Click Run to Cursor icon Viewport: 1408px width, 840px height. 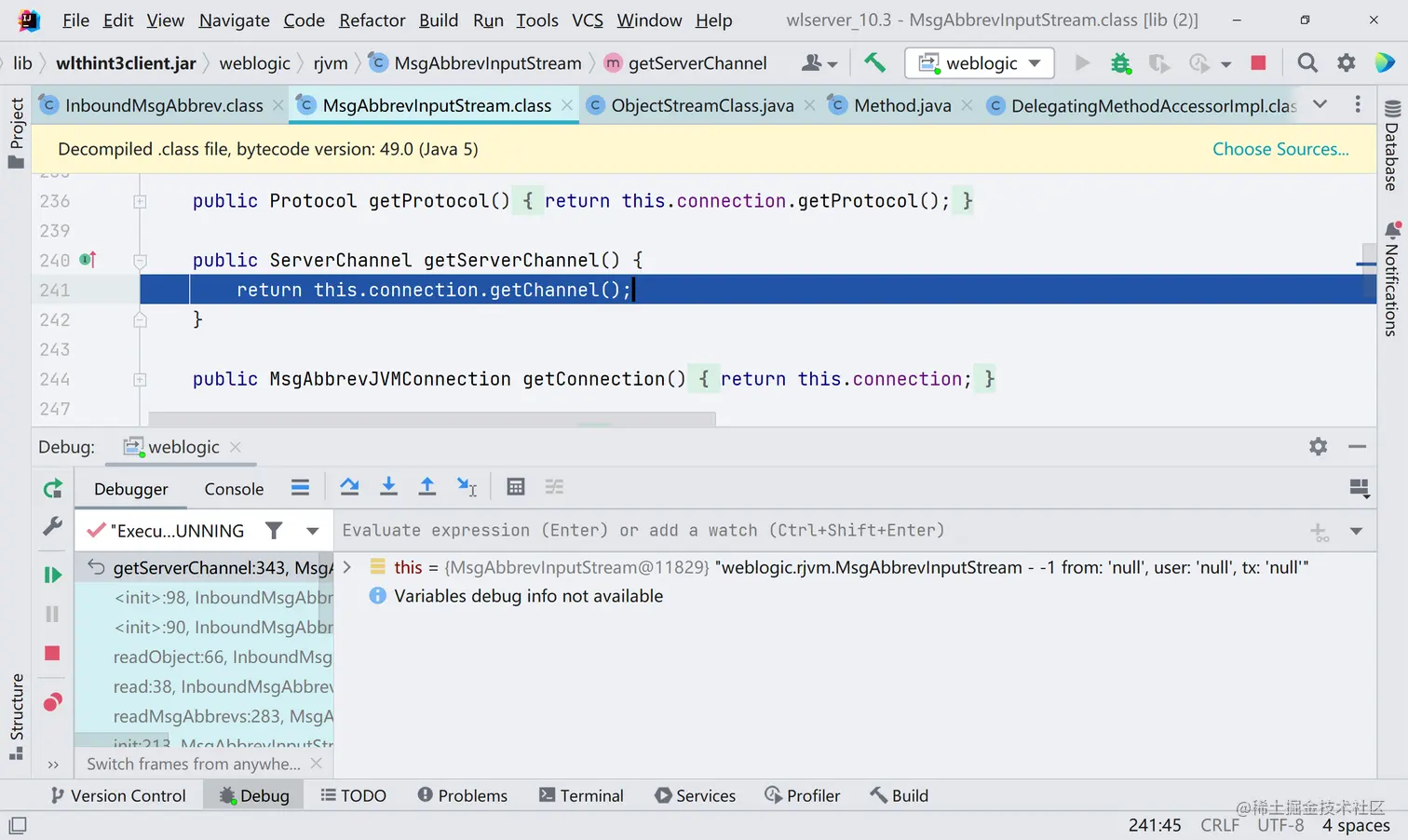467,486
